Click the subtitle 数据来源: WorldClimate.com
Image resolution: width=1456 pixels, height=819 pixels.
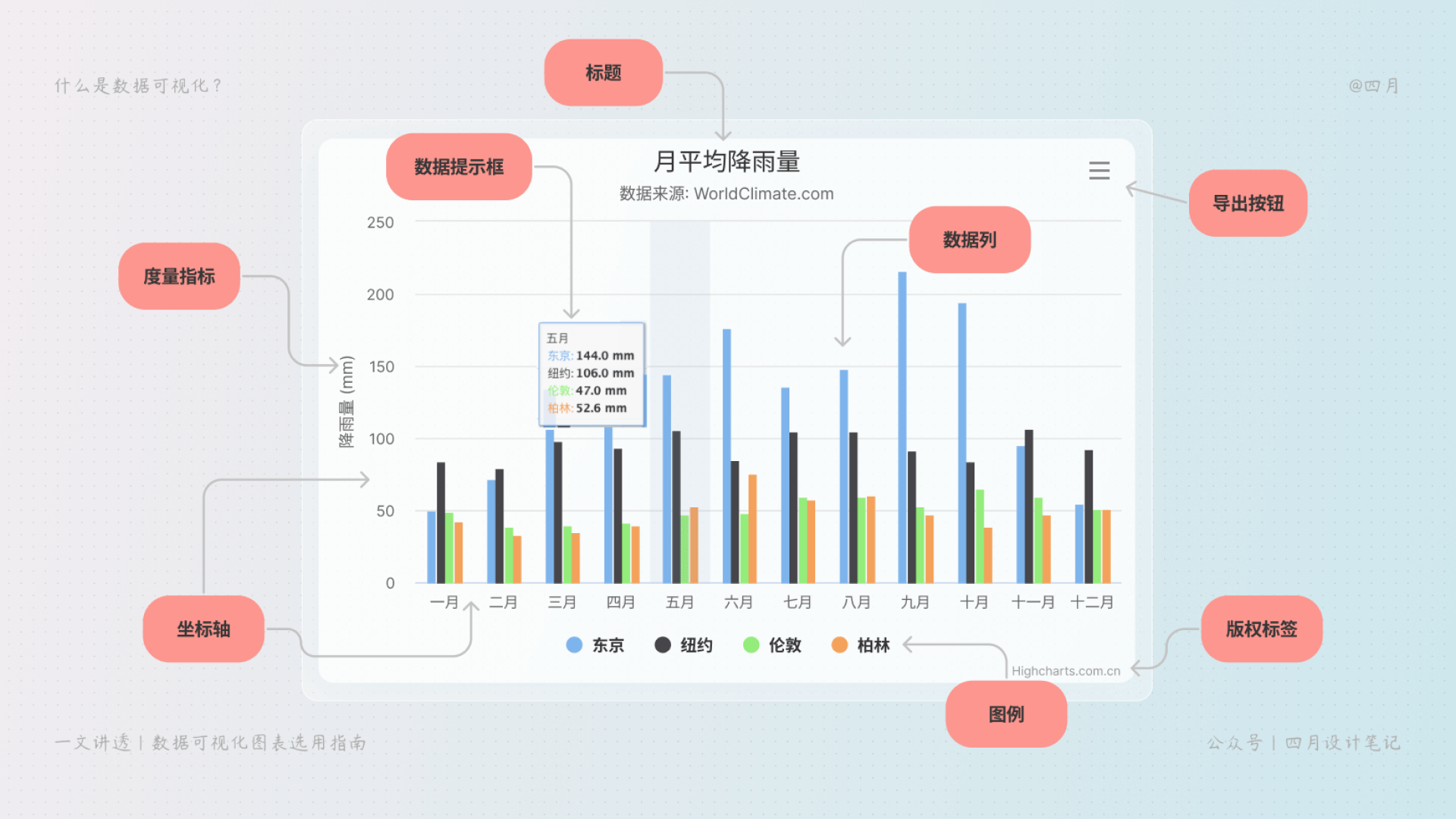726,194
